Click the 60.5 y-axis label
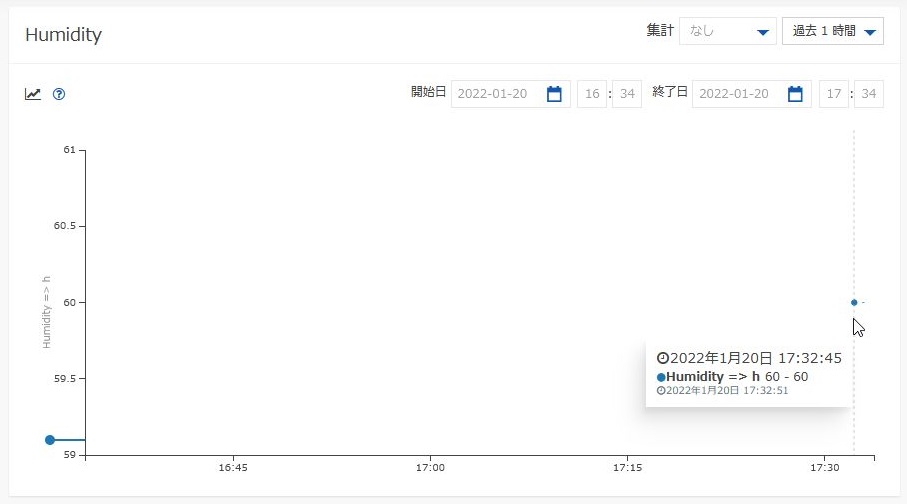The width and height of the screenshot is (907, 504). [x=65, y=226]
